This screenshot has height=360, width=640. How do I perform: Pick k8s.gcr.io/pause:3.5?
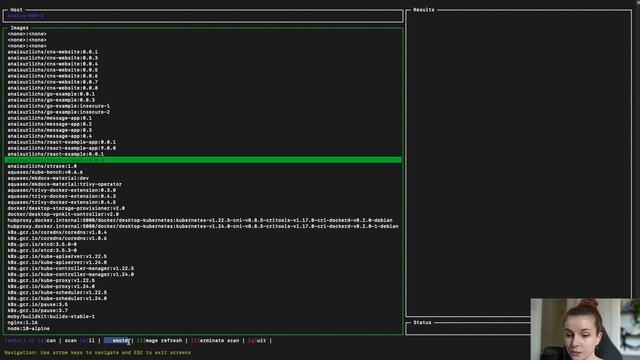click(38, 304)
